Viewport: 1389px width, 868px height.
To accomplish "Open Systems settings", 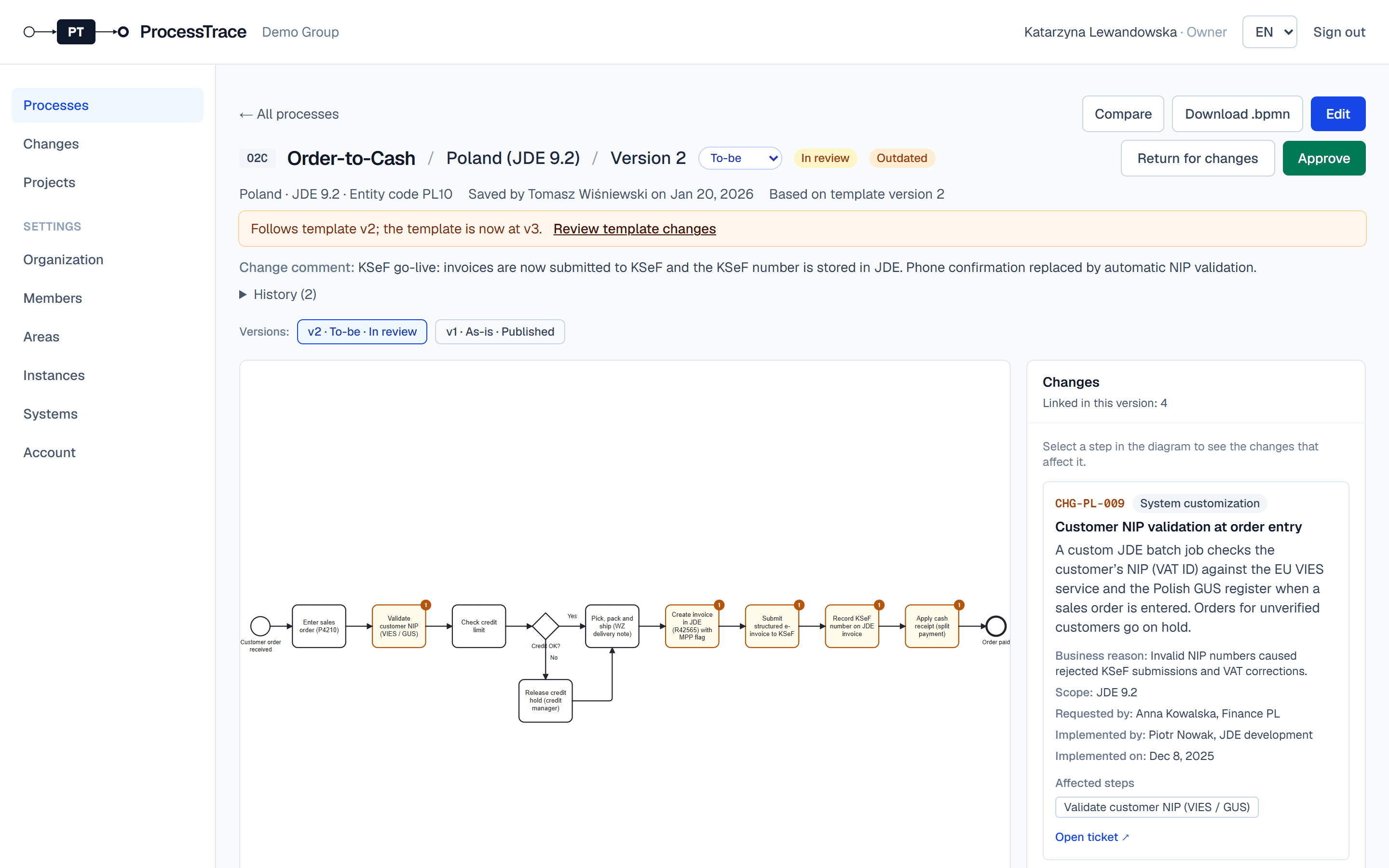I will tap(108, 413).
